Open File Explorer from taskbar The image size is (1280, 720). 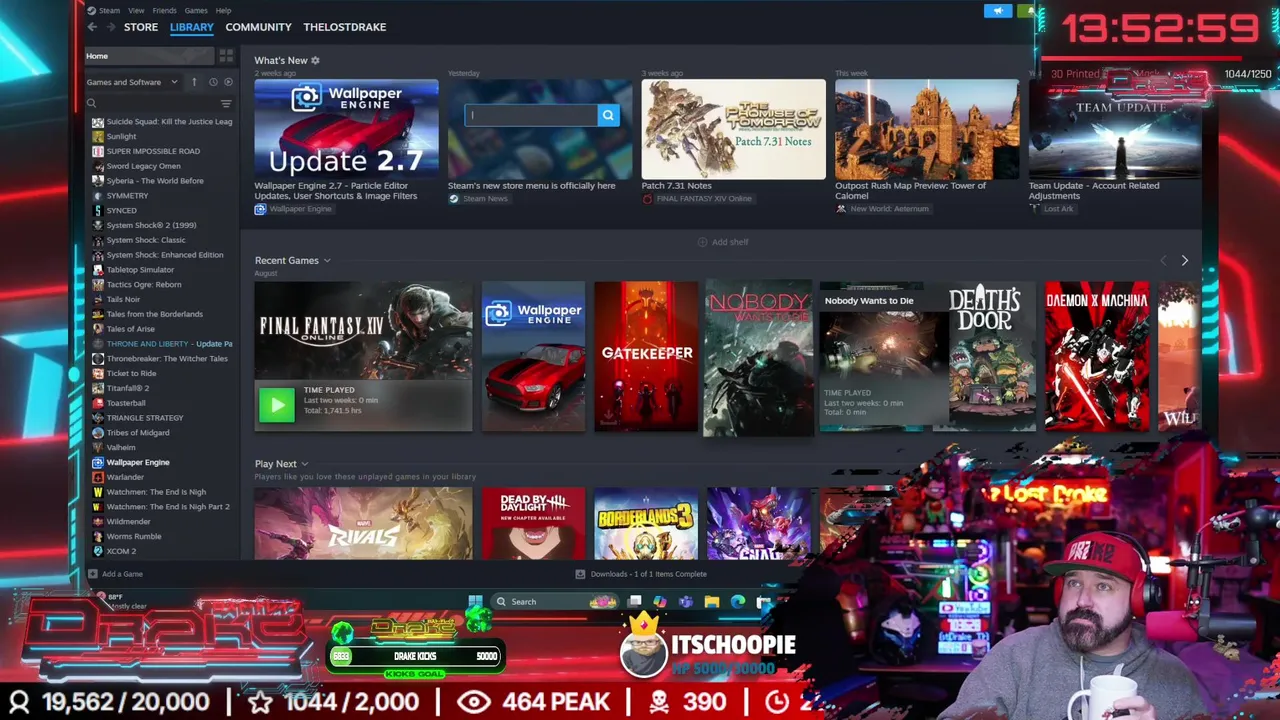712,602
